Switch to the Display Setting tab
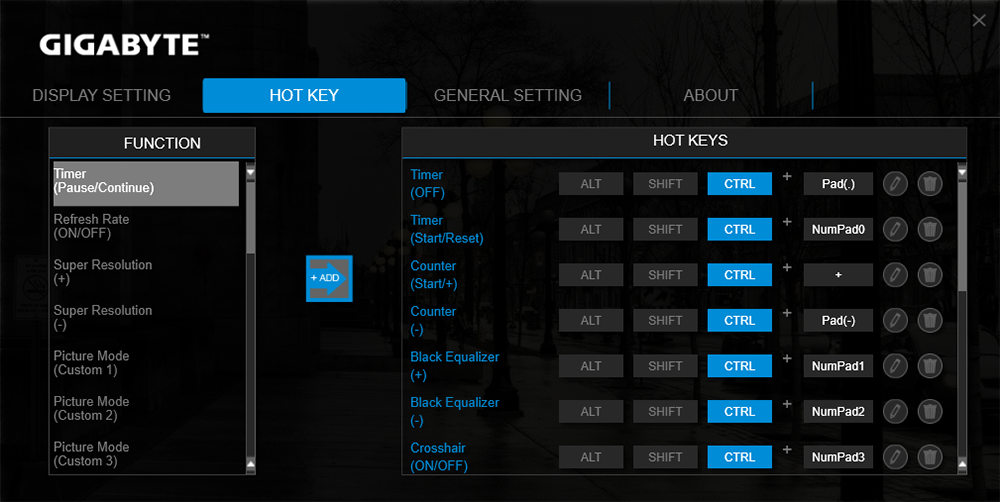Viewport: 1000px width, 502px height. point(102,96)
